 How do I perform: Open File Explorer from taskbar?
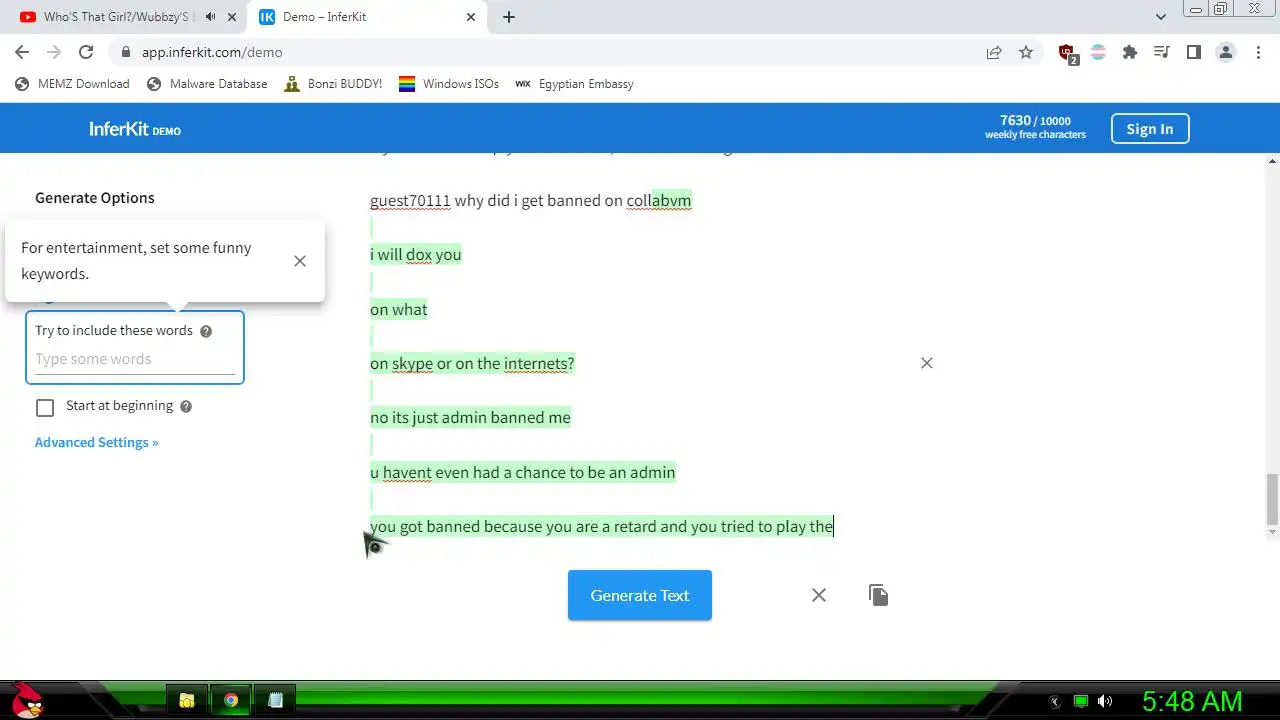(x=187, y=701)
